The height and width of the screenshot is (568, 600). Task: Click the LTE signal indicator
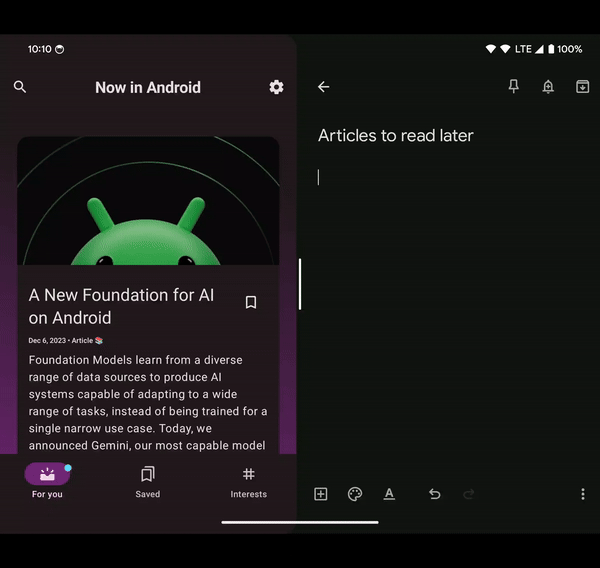(529, 49)
